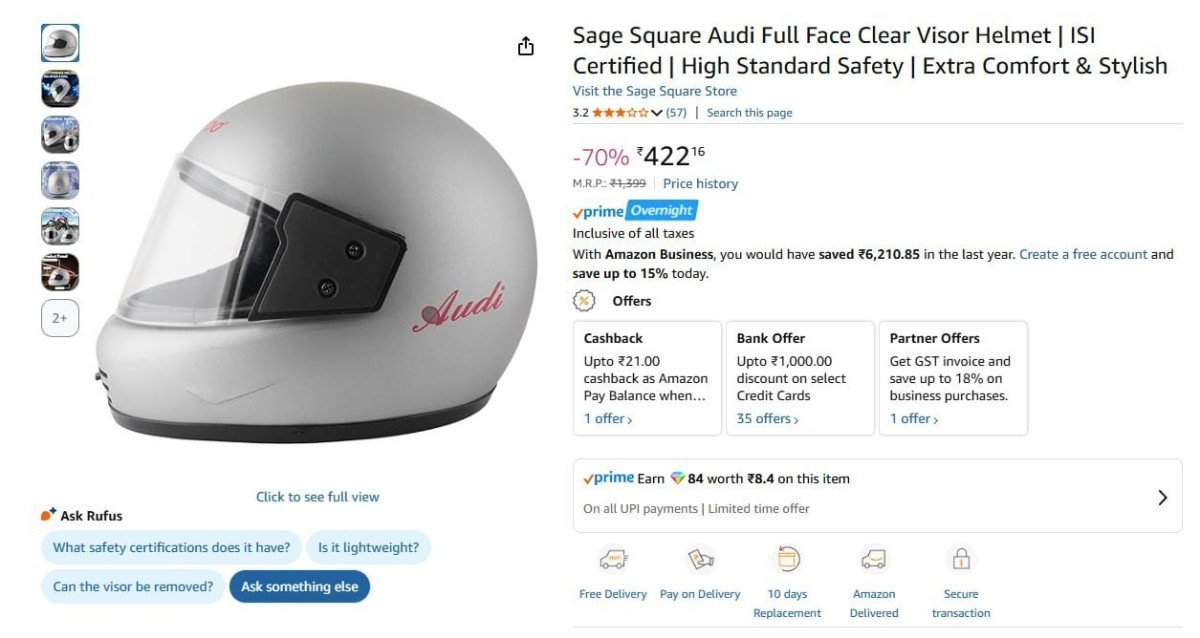This screenshot has width=1200, height=638.
Task: Visit the Sage Square Store link
Action: click(x=654, y=91)
